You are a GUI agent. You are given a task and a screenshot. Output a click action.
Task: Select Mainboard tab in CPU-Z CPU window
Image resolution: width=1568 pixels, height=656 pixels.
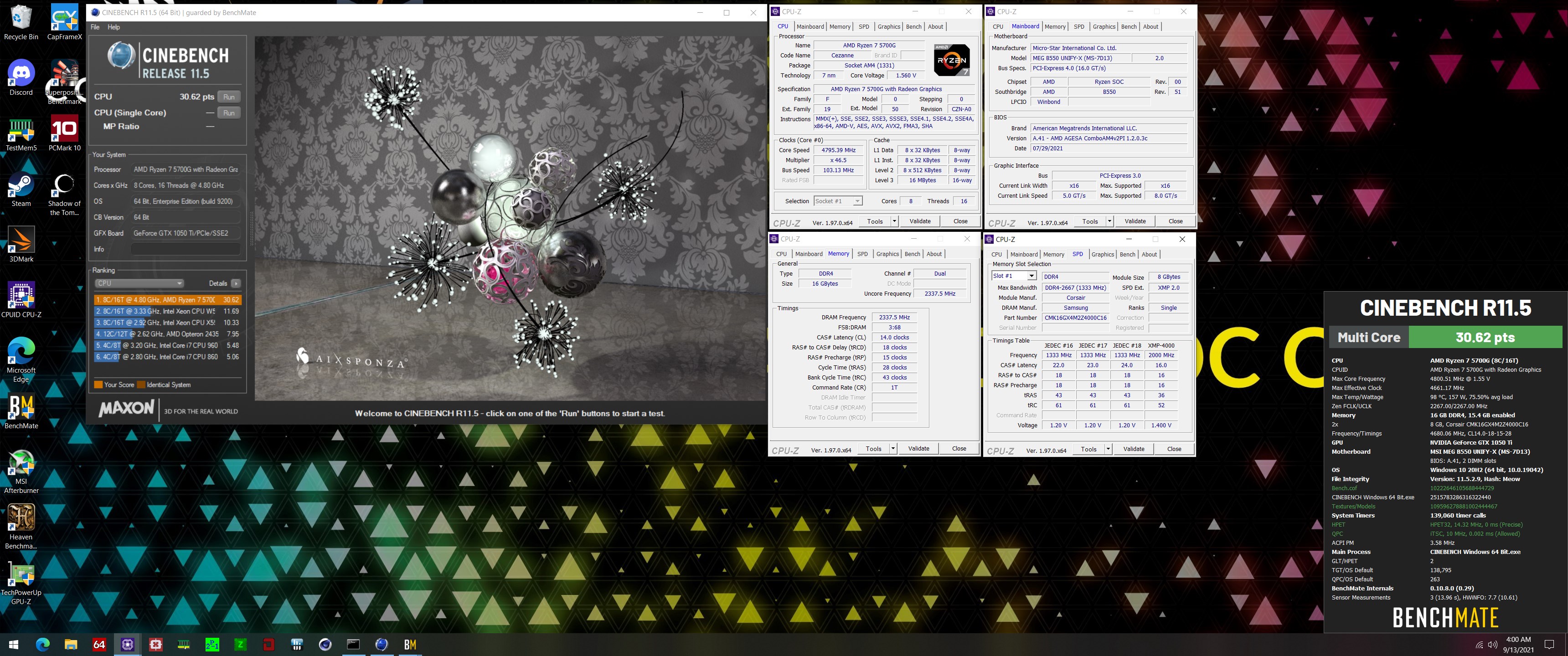pos(810,27)
